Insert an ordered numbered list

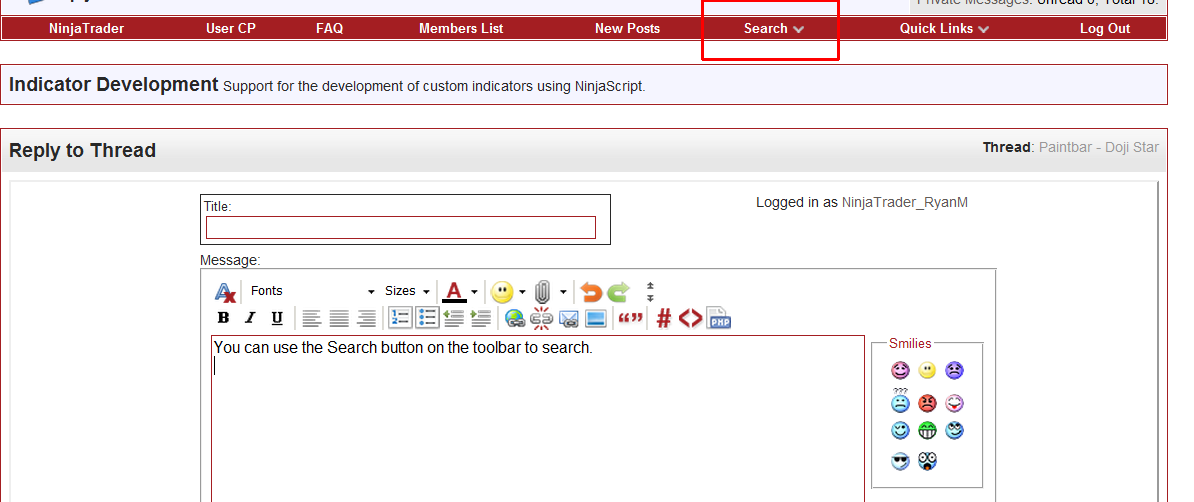click(x=400, y=318)
